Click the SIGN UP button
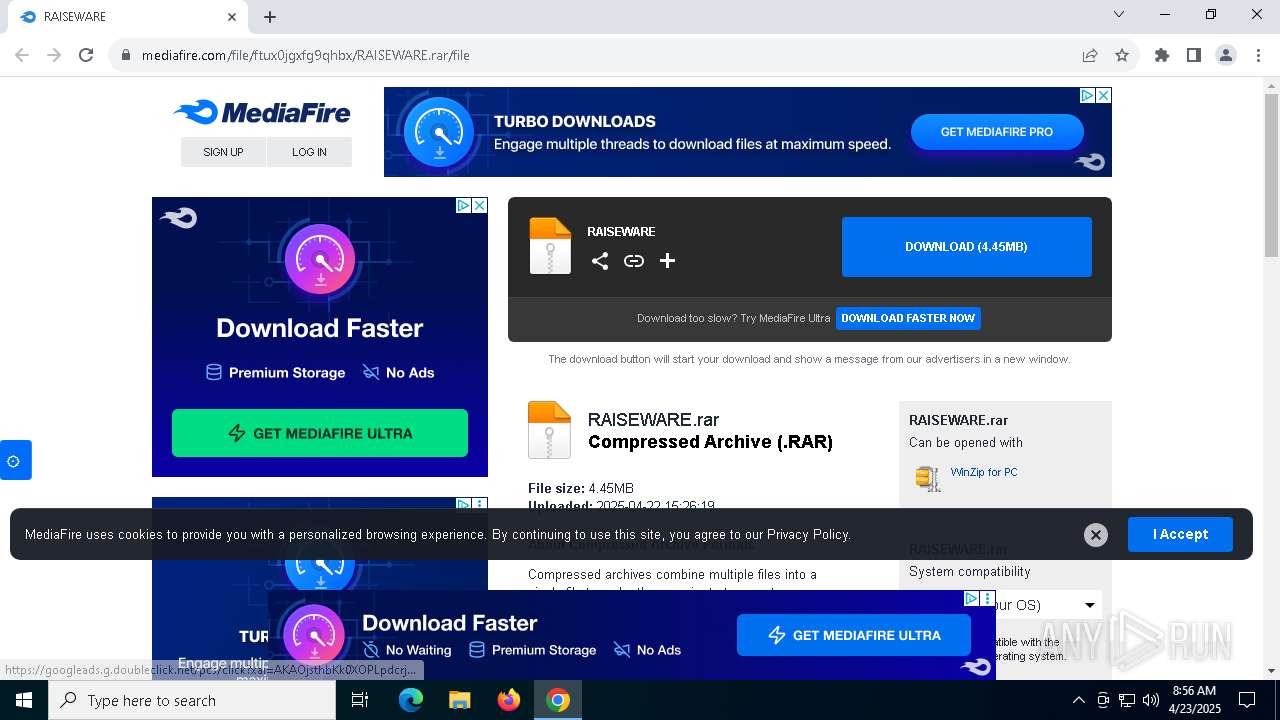The image size is (1280, 720). (223, 152)
